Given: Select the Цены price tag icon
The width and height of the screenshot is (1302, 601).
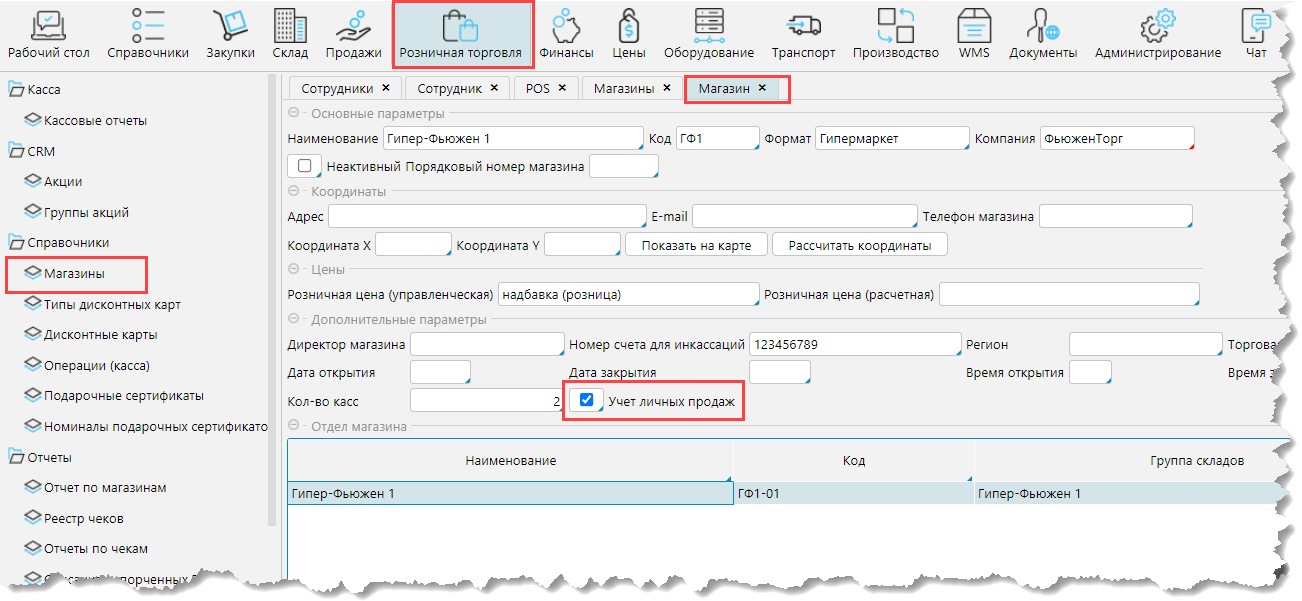Looking at the screenshot, I should (628, 26).
